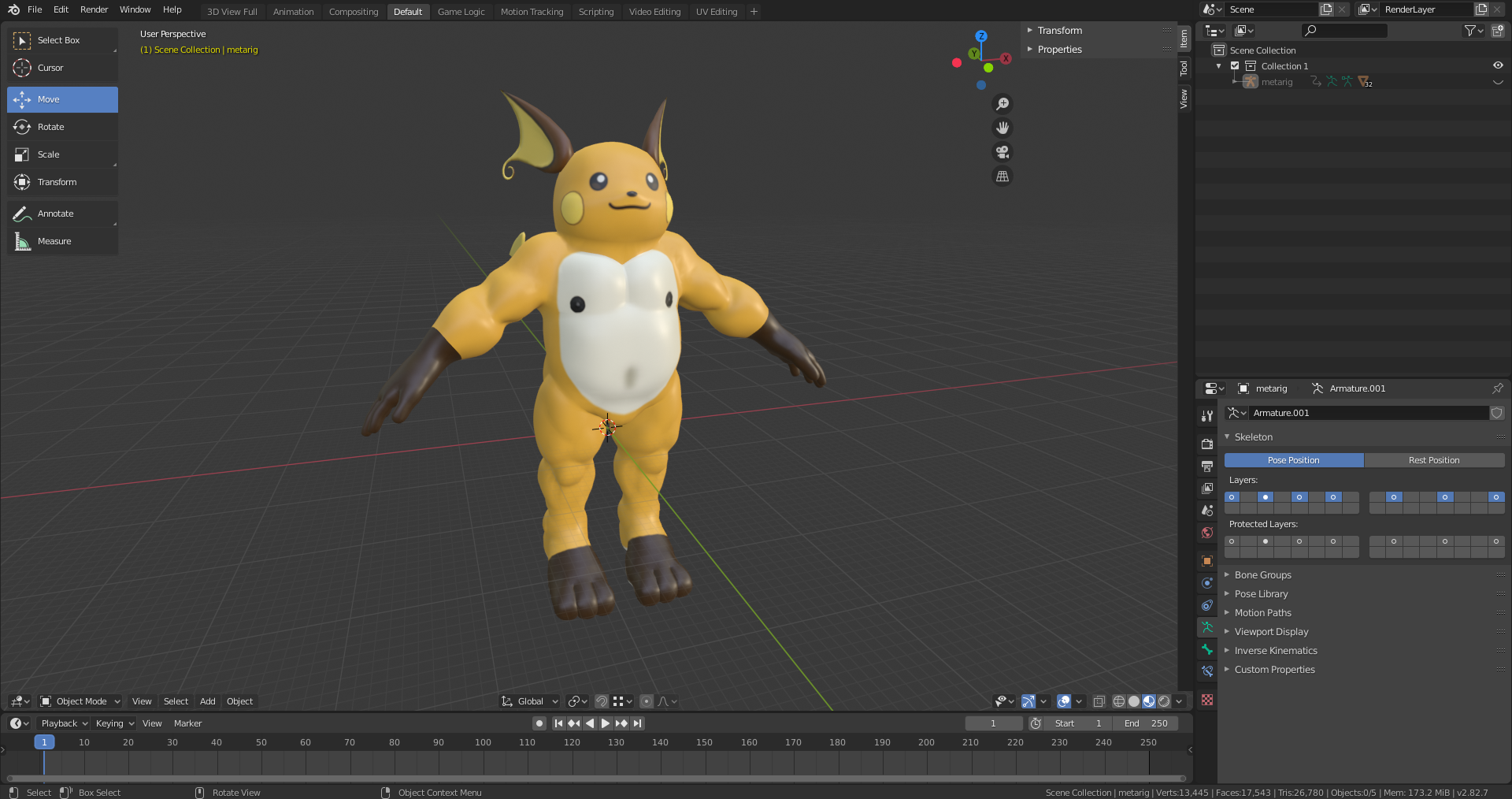Select the Annotate tool
1512x799 pixels.
pos(62,214)
